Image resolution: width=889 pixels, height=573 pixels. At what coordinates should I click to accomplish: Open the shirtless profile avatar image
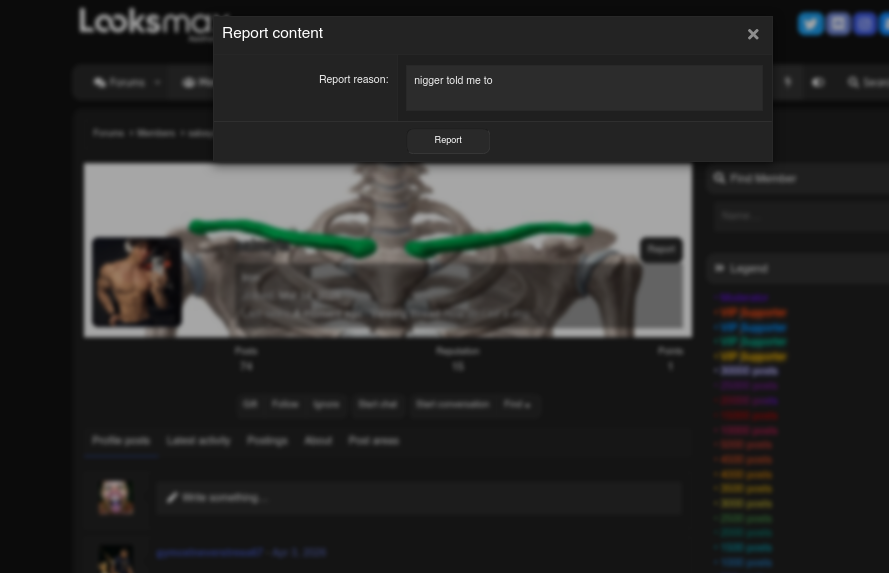coord(137,282)
